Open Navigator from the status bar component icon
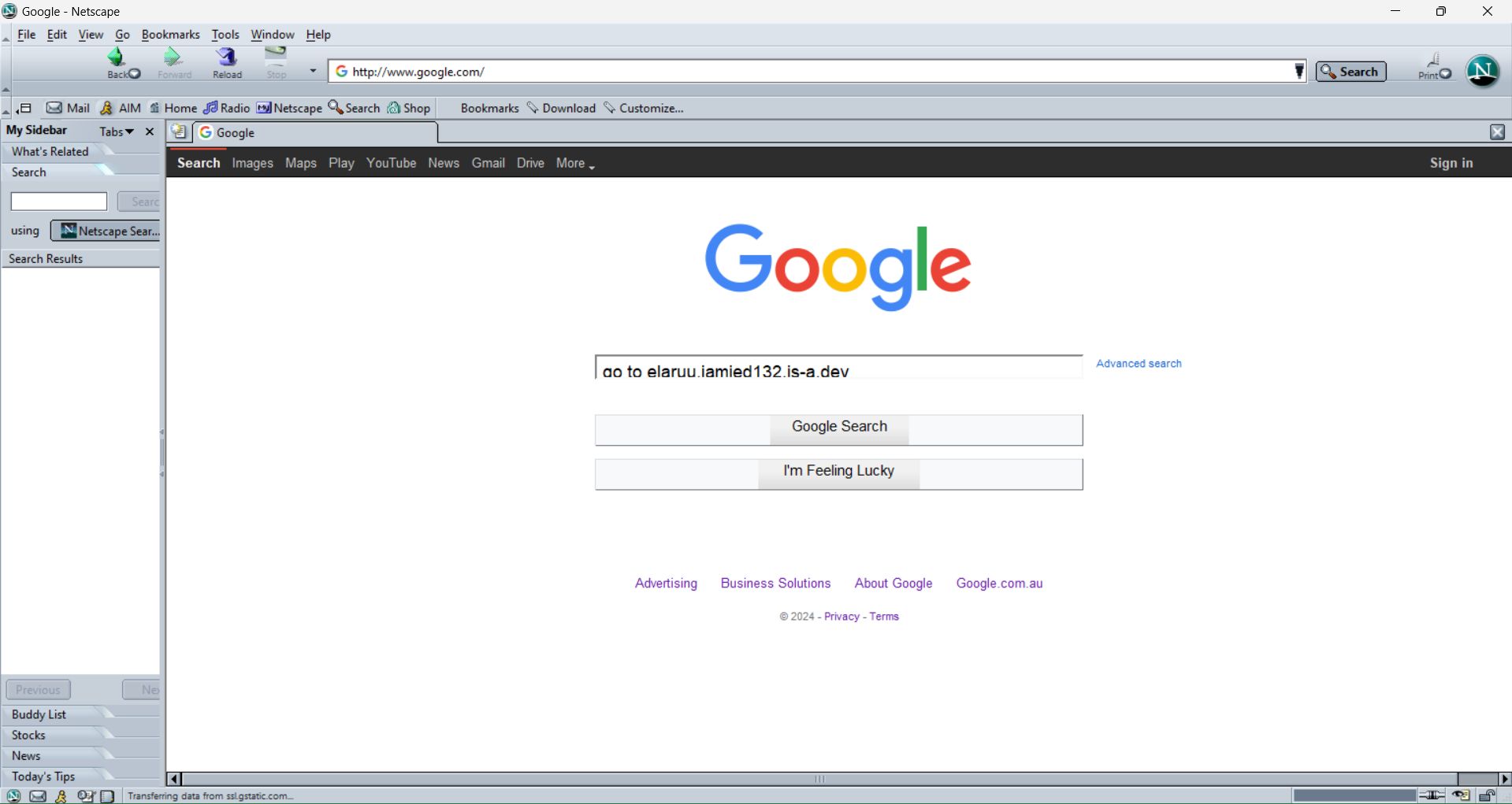The height and width of the screenshot is (804, 1512). (x=13, y=796)
